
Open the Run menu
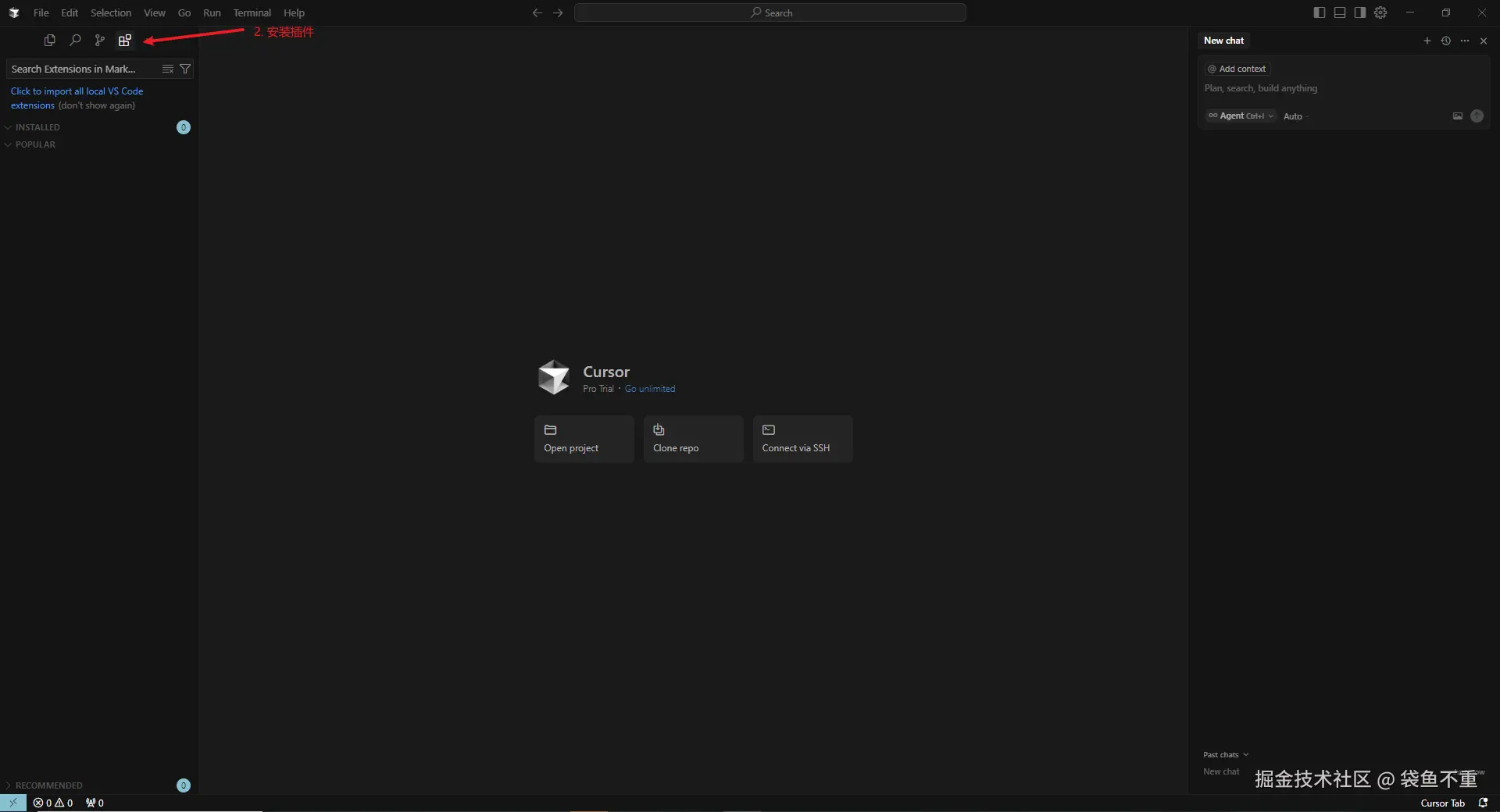(x=212, y=12)
